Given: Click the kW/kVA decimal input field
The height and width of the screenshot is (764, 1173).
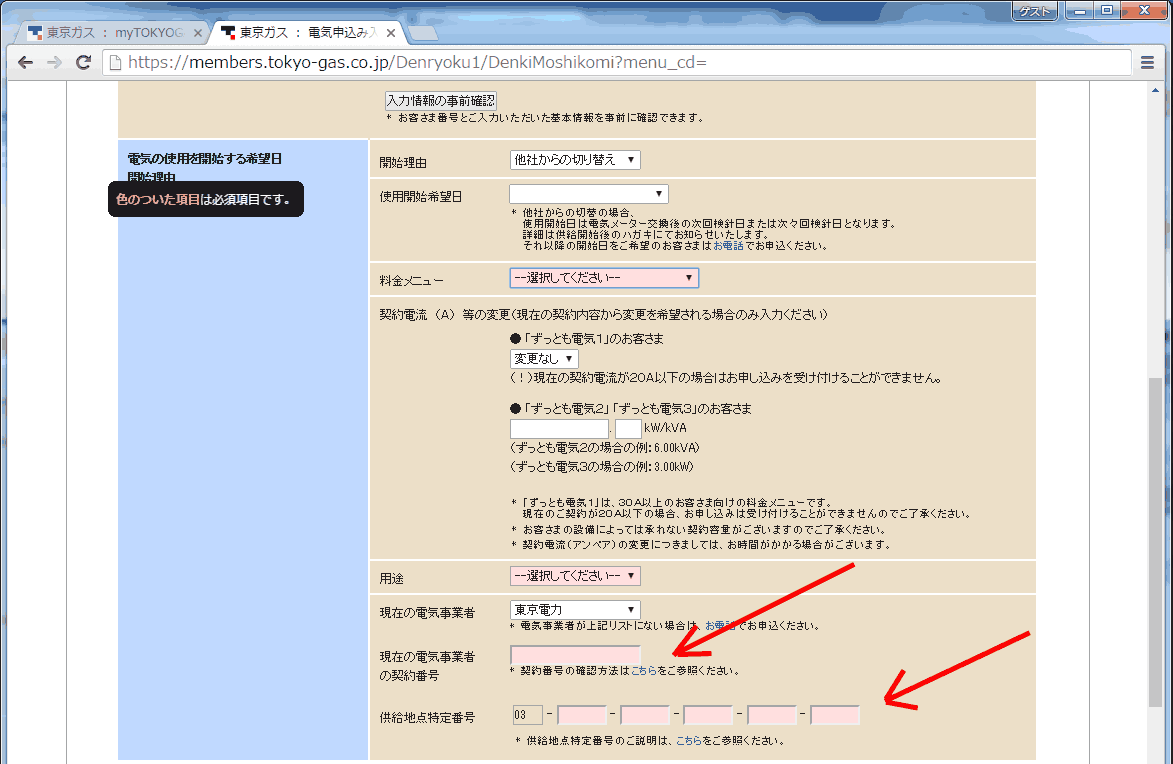Looking at the screenshot, I should (x=628, y=428).
